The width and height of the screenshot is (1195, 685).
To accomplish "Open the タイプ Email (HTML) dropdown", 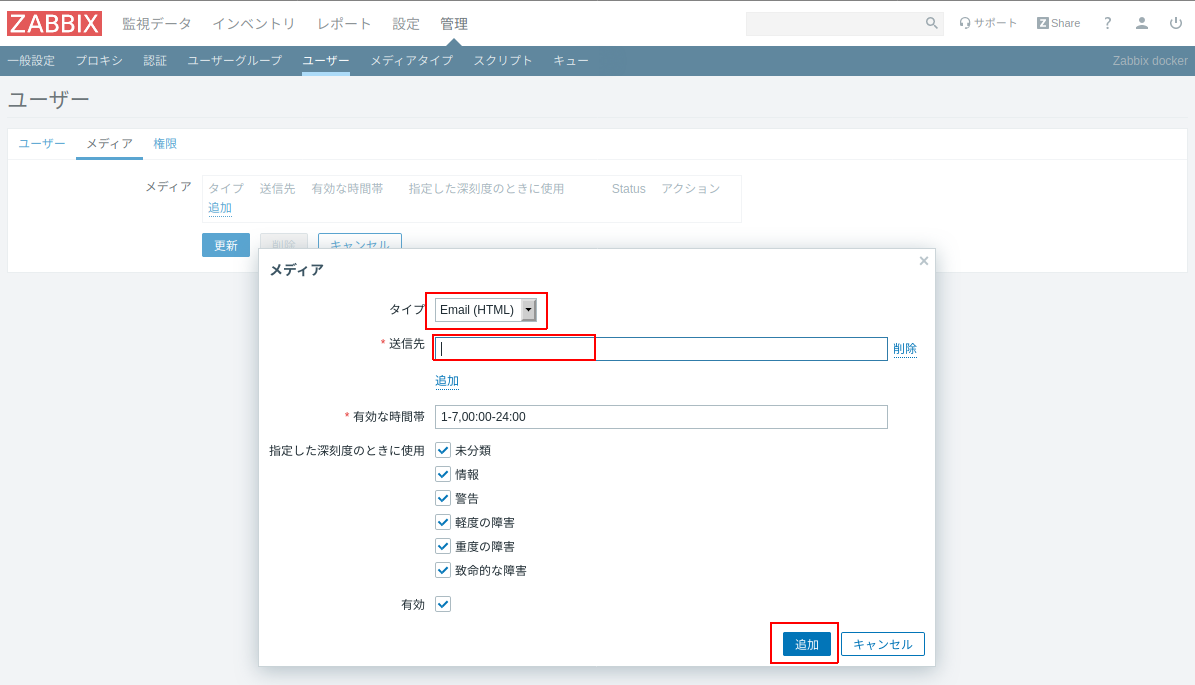I will 485,310.
